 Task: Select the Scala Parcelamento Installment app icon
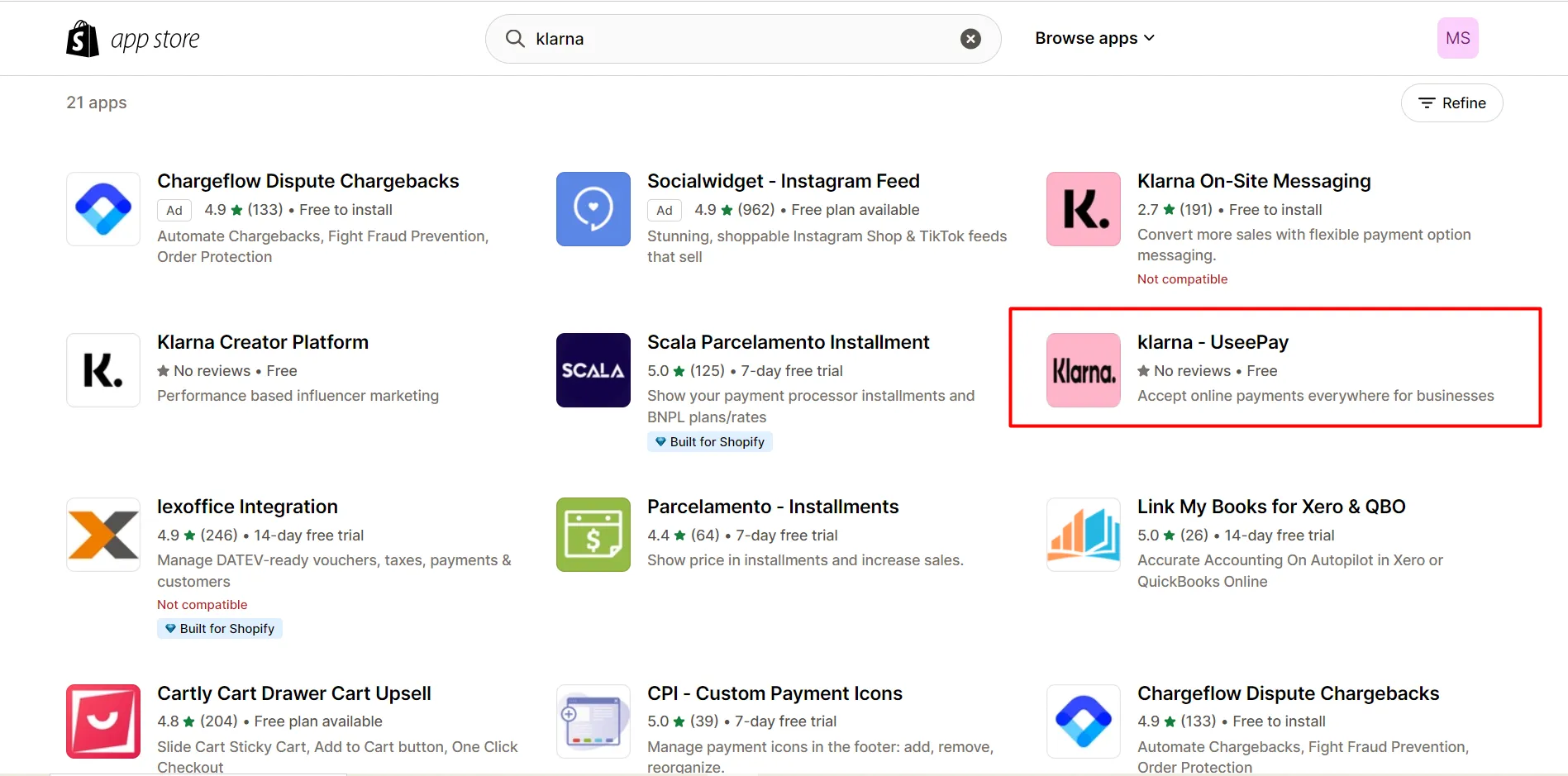point(593,370)
